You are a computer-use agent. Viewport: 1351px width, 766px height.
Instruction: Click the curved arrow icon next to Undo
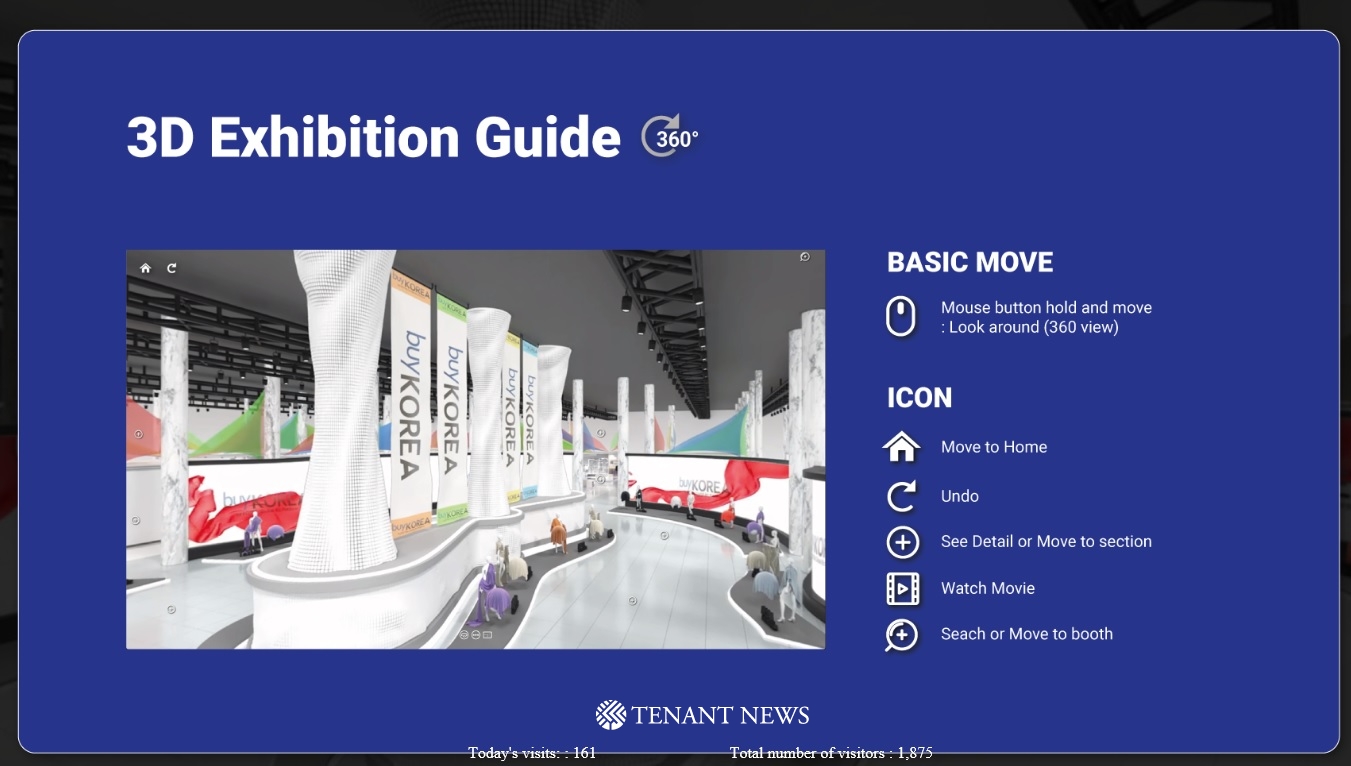click(x=902, y=496)
